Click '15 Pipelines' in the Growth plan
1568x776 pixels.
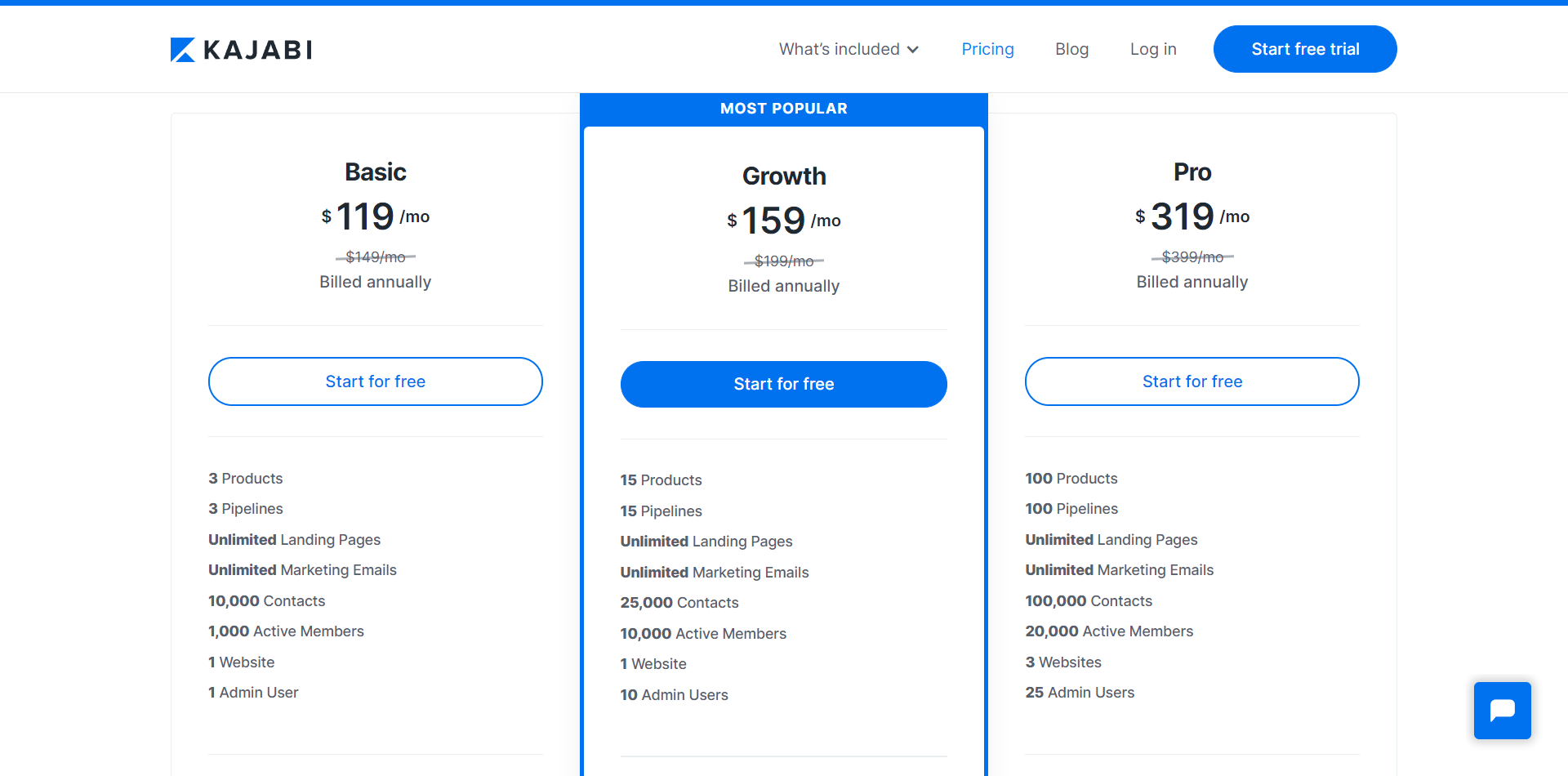click(661, 511)
